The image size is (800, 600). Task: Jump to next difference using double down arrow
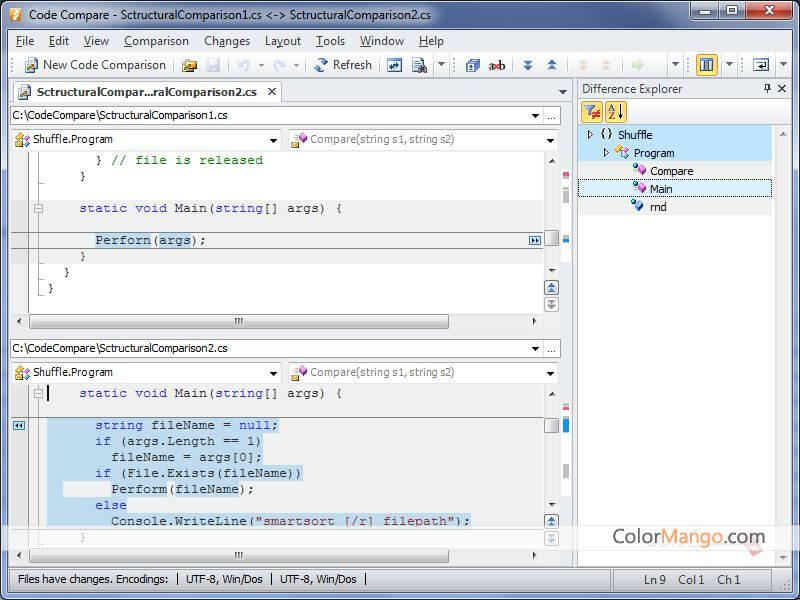pos(530,65)
